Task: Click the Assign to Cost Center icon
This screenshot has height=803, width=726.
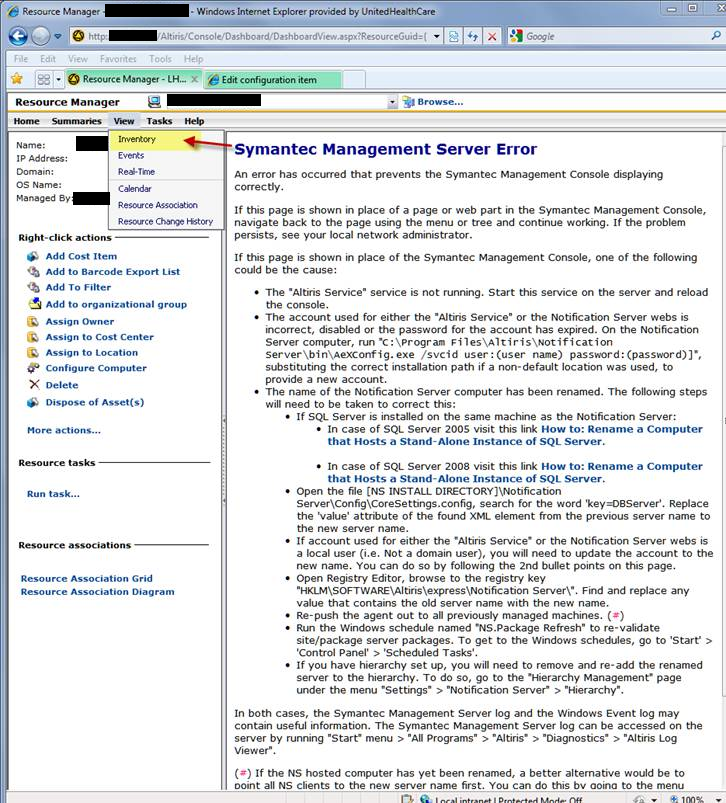Action: pos(33,337)
